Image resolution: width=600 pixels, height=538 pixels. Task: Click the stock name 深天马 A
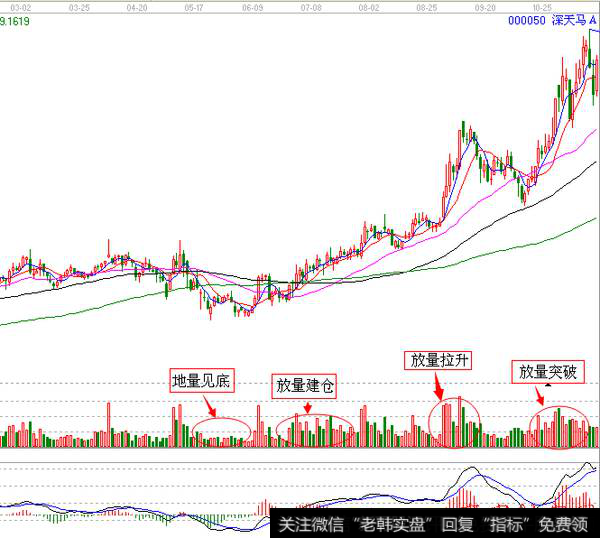point(574,20)
